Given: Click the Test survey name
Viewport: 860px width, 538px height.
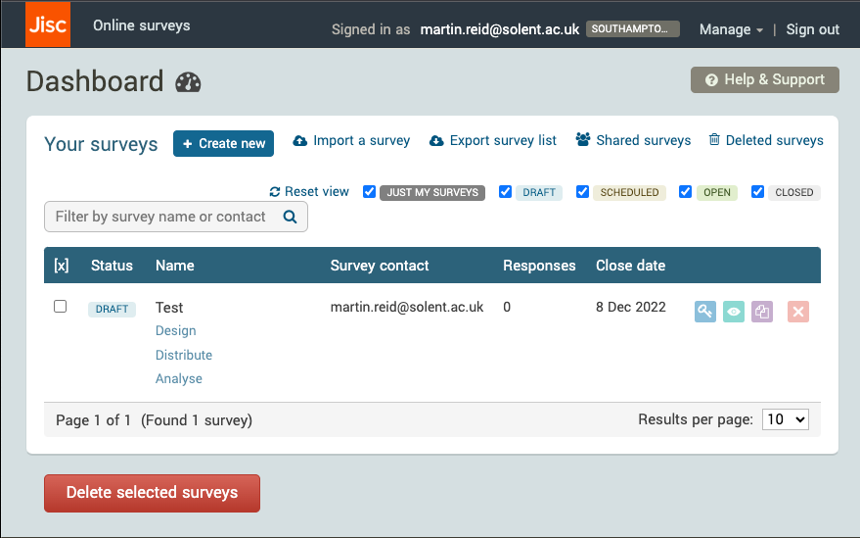Looking at the screenshot, I should (169, 308).
